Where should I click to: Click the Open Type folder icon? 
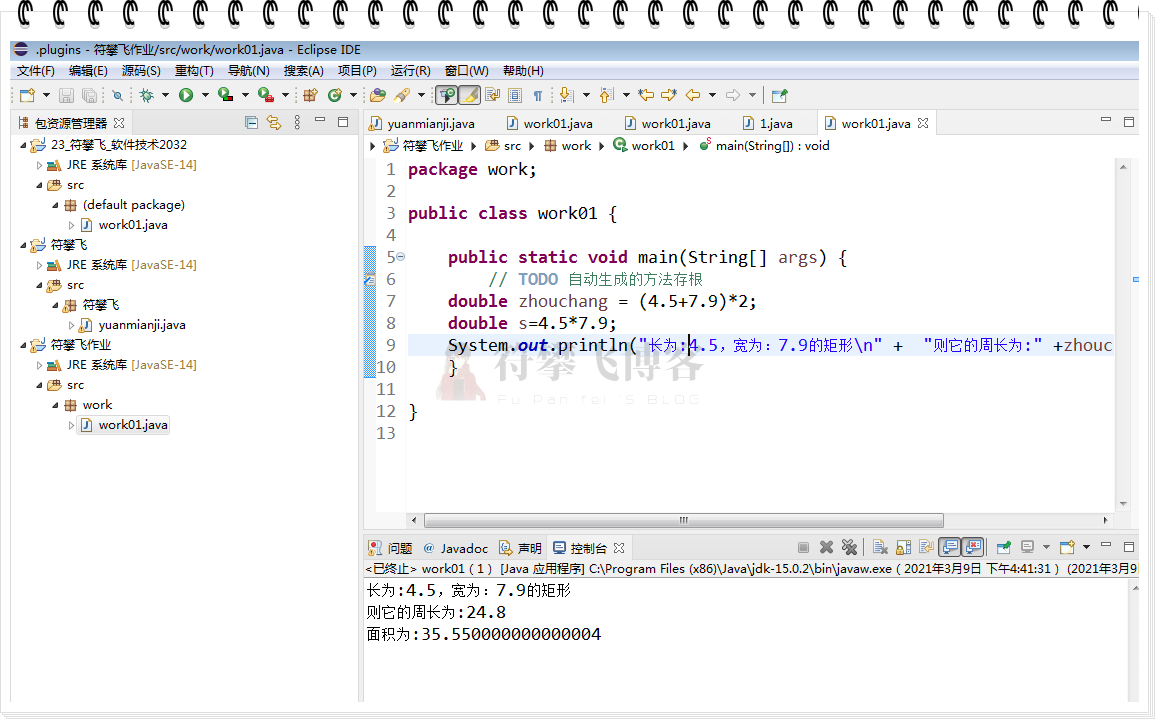point(378,95)
